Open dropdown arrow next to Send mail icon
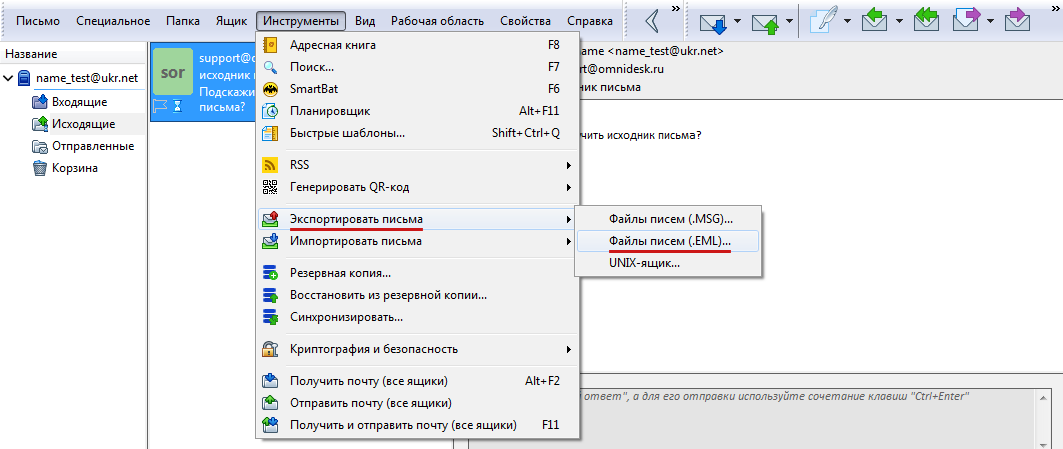Screen dimensions: 1063x449 point(790,21)
